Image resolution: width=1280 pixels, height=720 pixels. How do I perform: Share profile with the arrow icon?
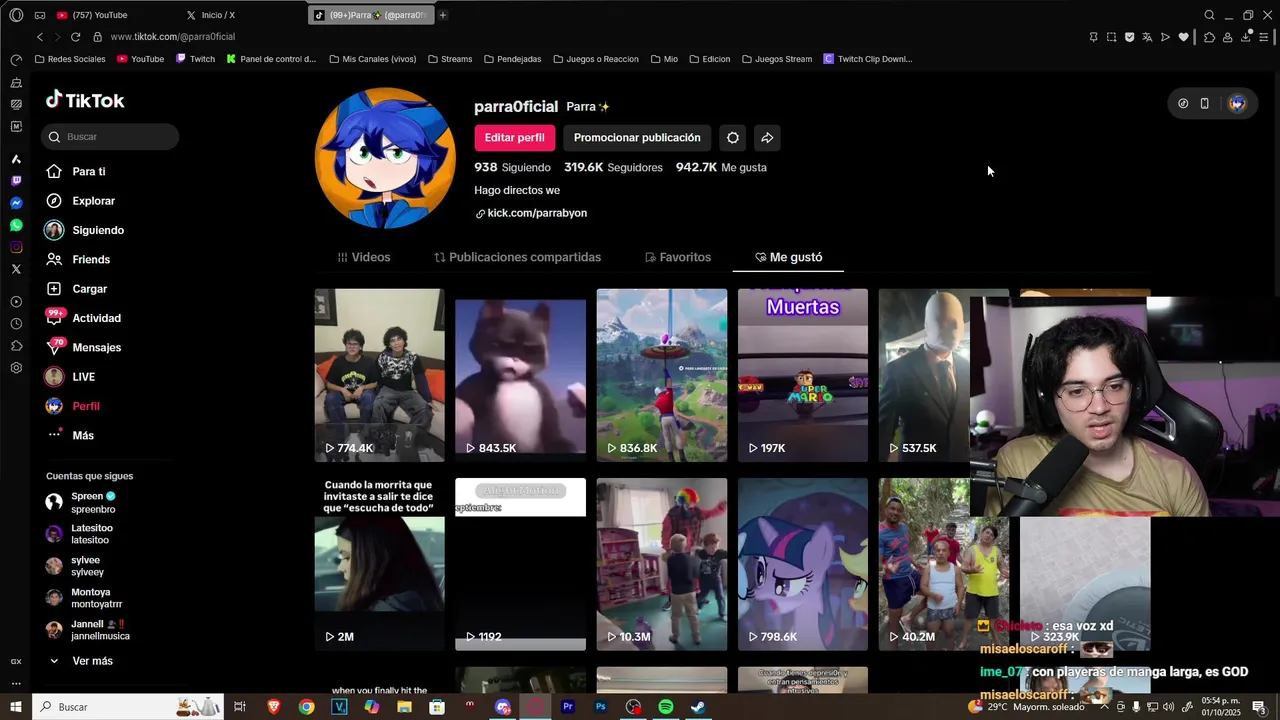pyautogui.click(x=767, y=138)
